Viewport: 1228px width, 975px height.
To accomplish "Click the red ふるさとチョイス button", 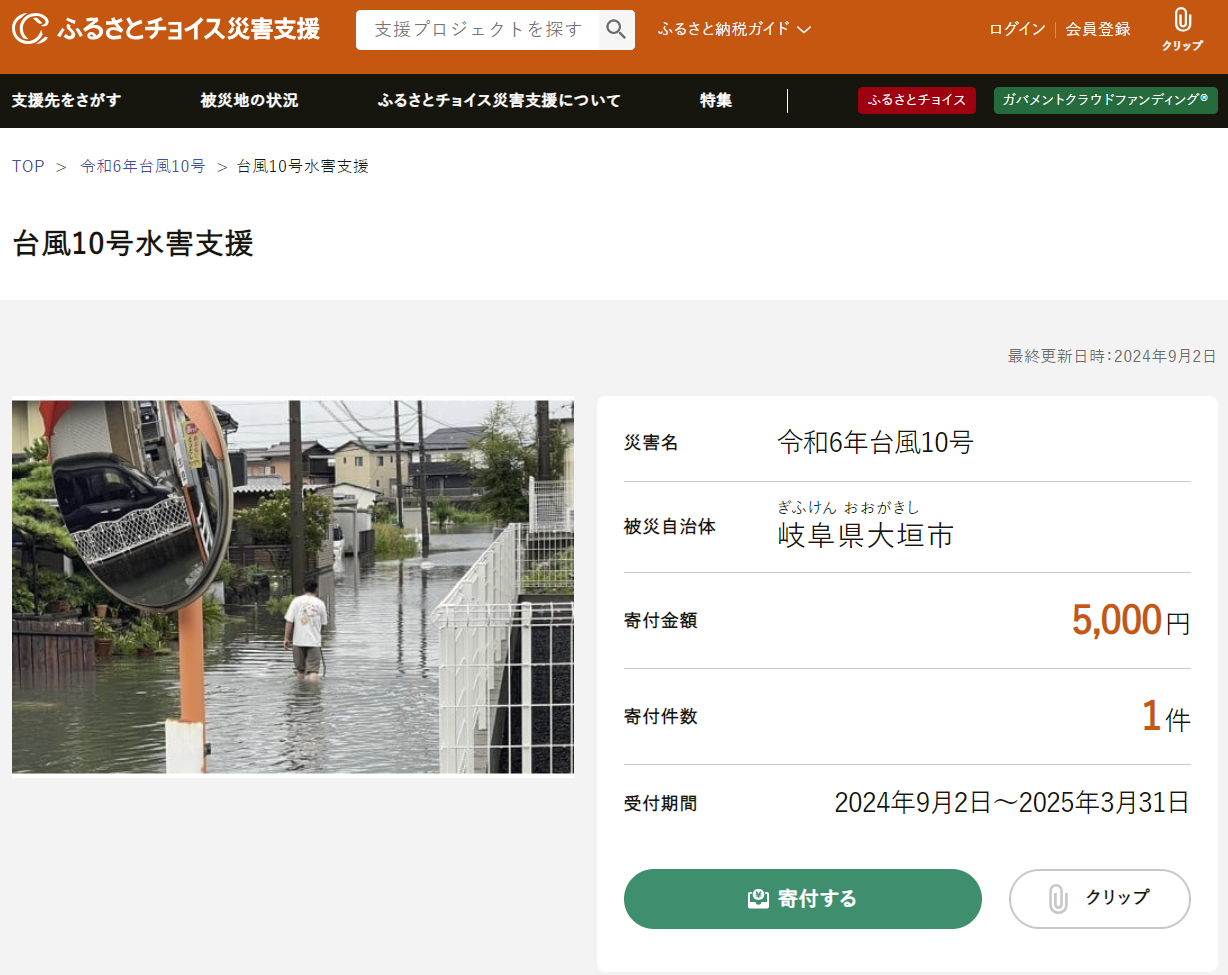I will pos(916,100).
